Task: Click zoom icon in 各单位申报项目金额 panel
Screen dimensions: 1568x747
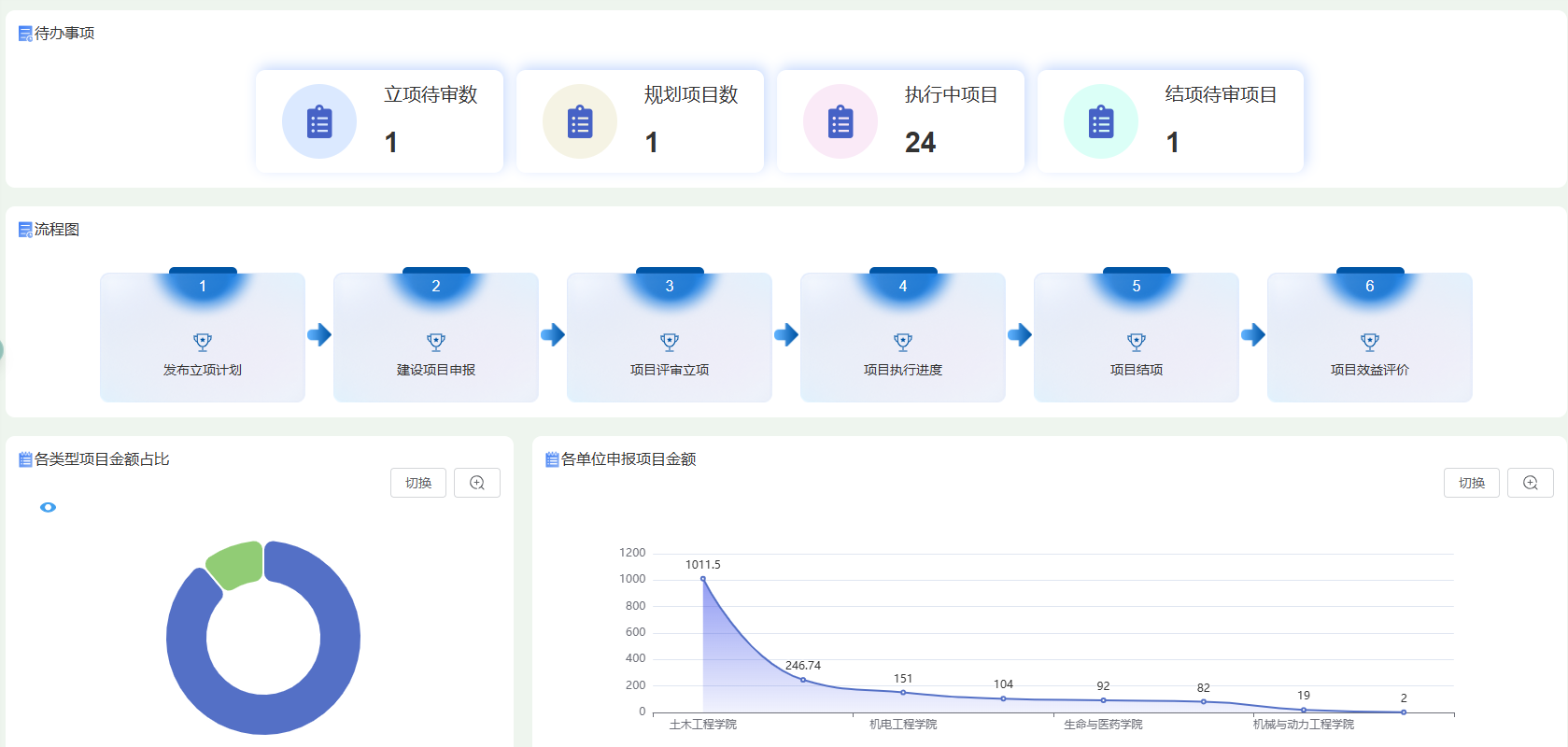Action: (1531, 483)
